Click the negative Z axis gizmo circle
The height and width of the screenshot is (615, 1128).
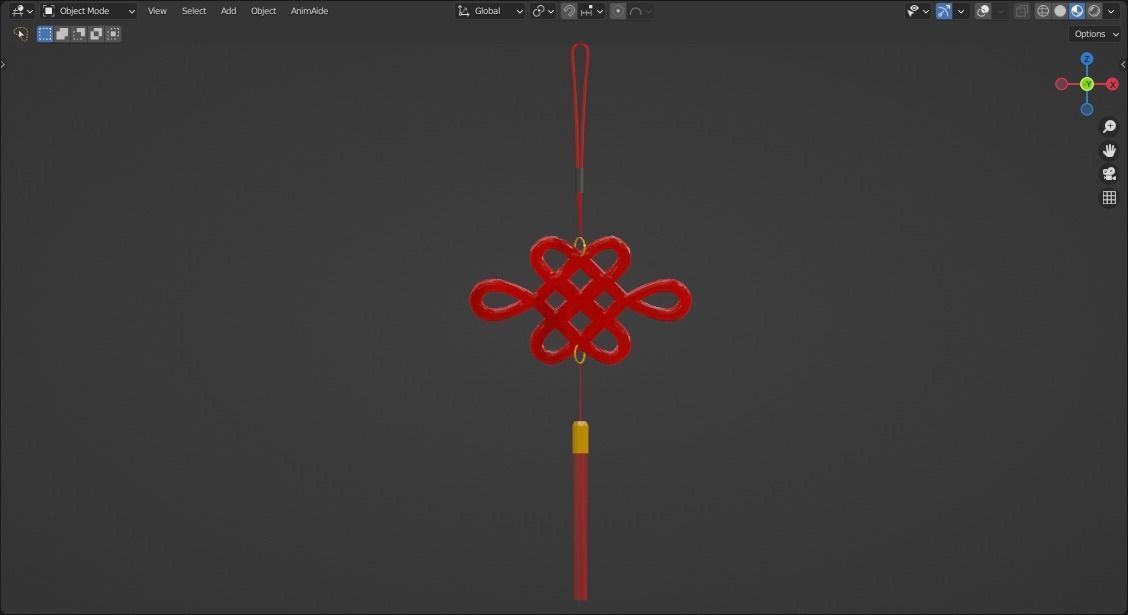click(1087, 109)
